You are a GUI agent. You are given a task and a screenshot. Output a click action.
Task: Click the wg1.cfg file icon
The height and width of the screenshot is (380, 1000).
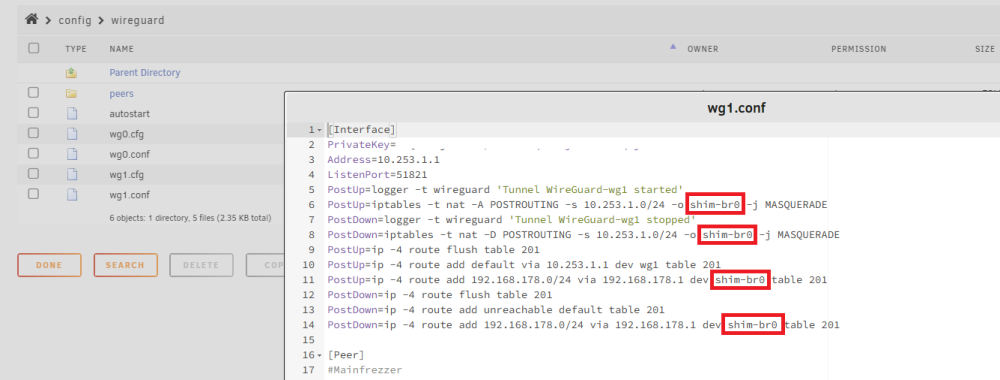pos(72,174)
